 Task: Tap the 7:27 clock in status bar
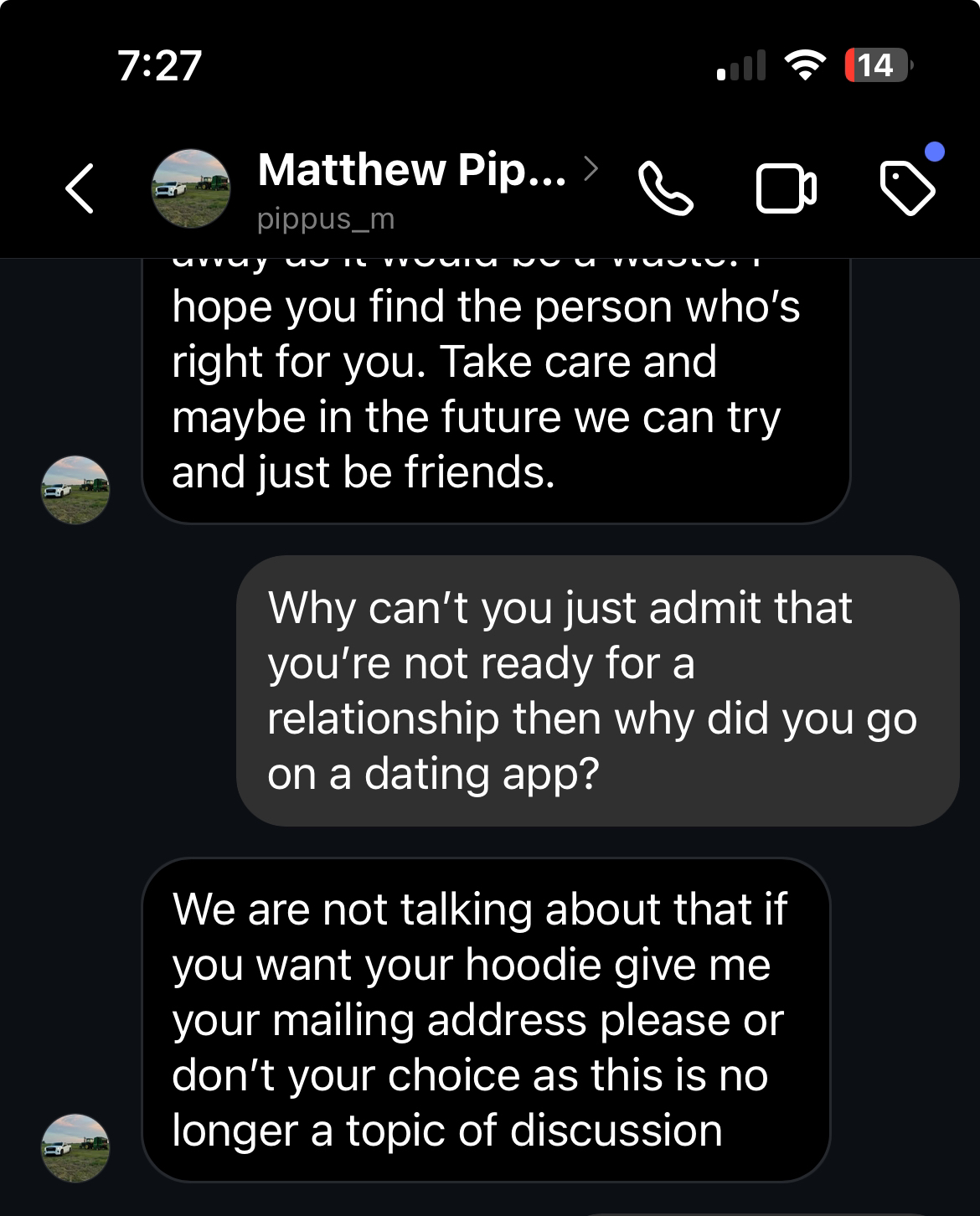[x=160, y=65]
